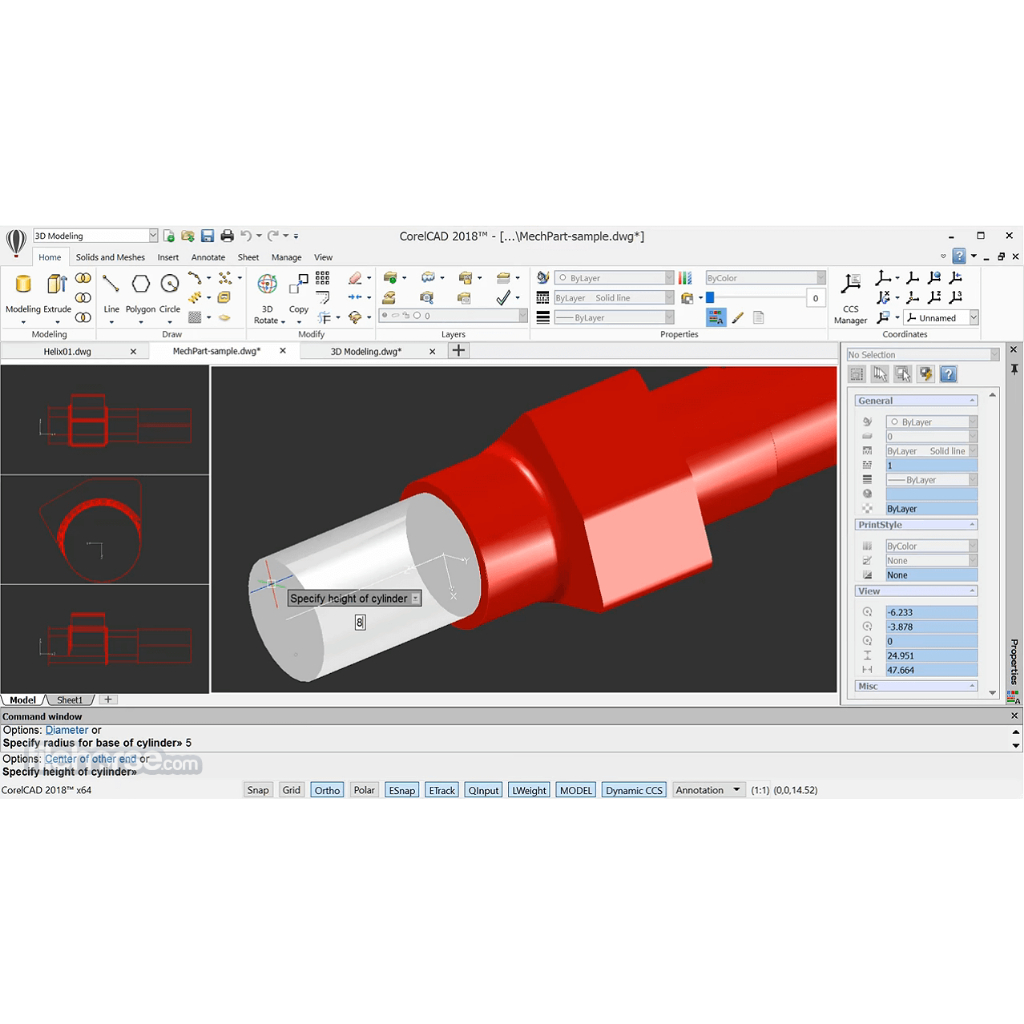The width and height of the screenshot is (1024, 1024).
Task: Open the 3D Modeling workspace dropdown
Action: pos(153,236)
